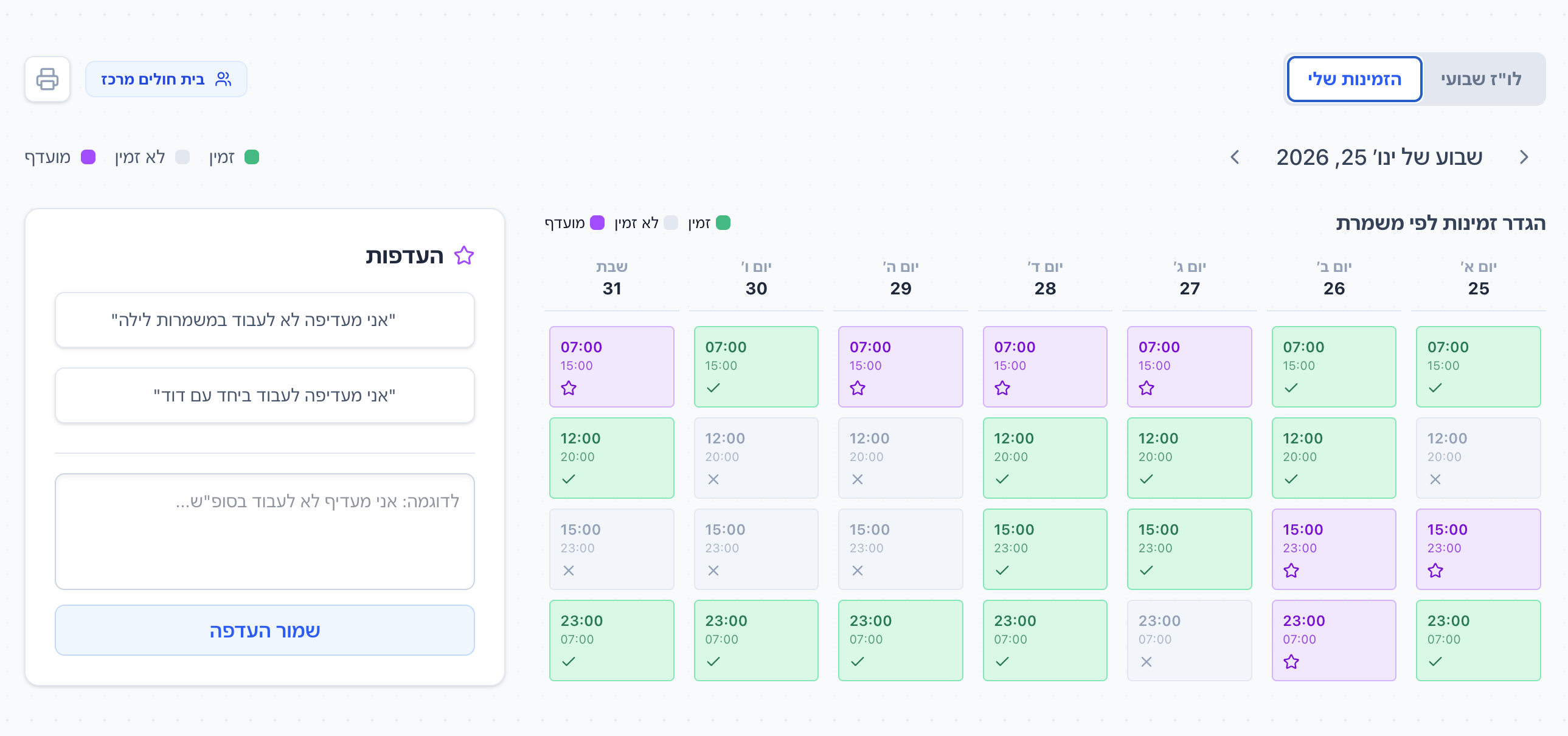1568x736 pixels.
Task: Click the star on Saturday 31's 07:00 shift
Action: click(569, 388)
